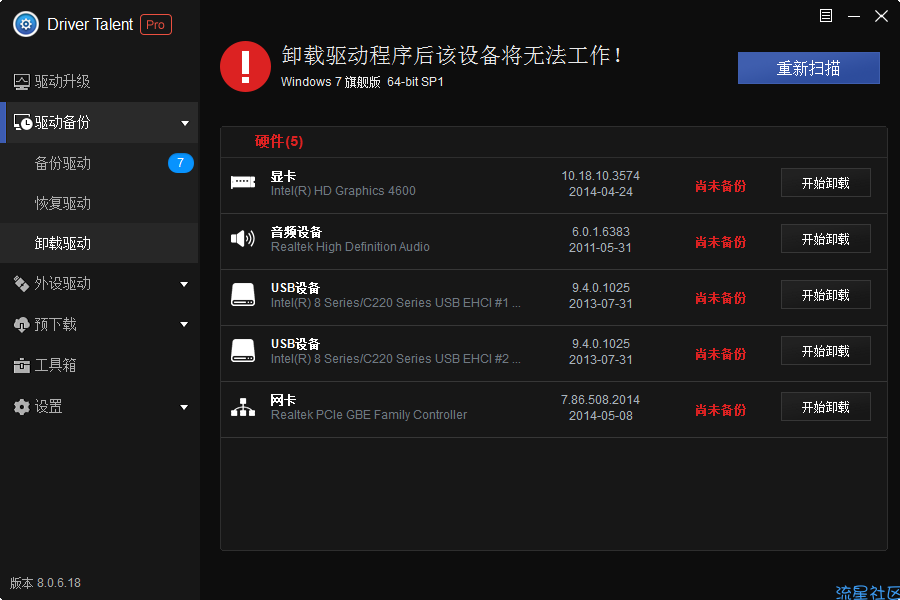Viewport: 900px width, 600px height.
Task: Start uninstalling USB EHCI #1 driver
Action: click(825, 295)
